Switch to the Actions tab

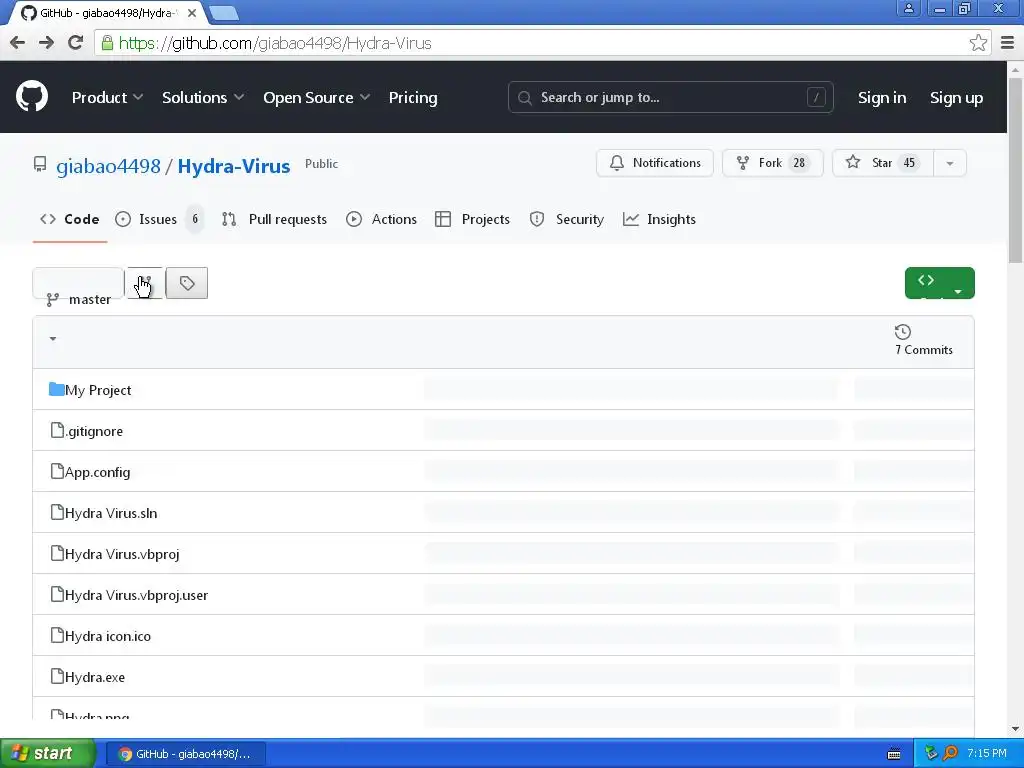(x=381, y=219)
